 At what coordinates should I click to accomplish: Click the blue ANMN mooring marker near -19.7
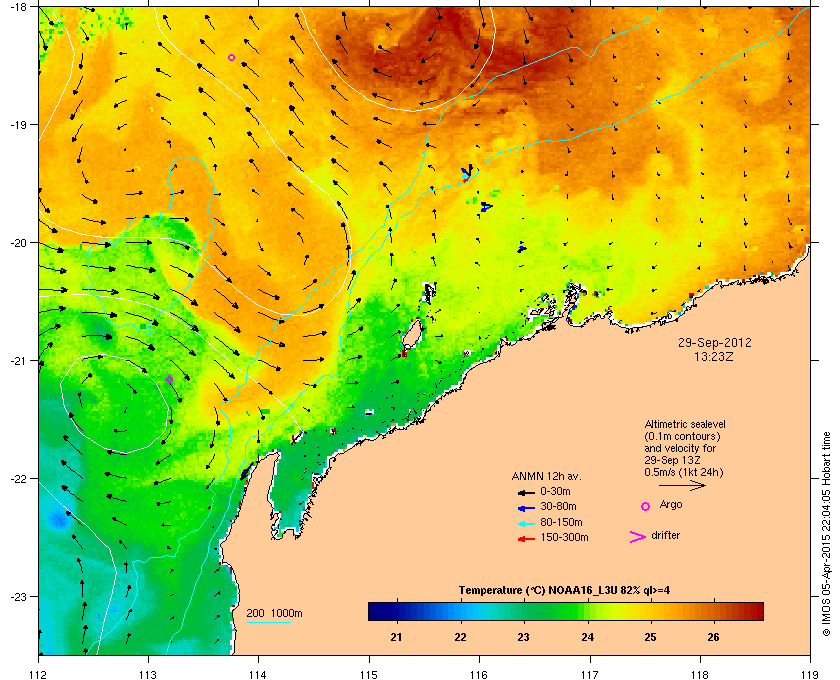coord(486,207)
